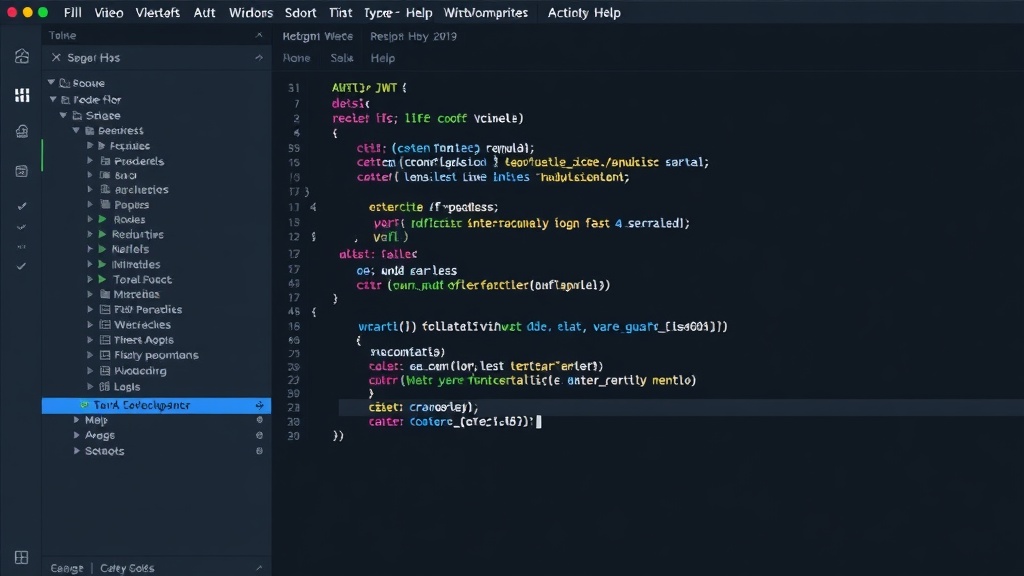Collapse the Fode Flor tree node
1024x576 pixels.
[x=53, y=99]
